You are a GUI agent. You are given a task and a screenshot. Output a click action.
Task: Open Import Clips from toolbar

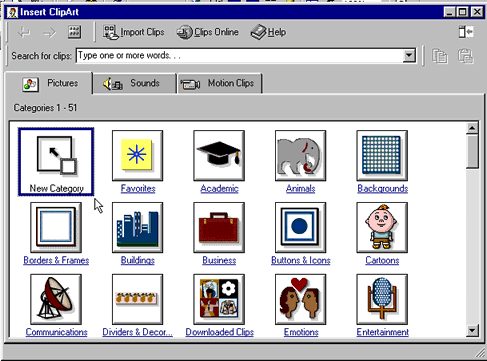coord(133,32)
